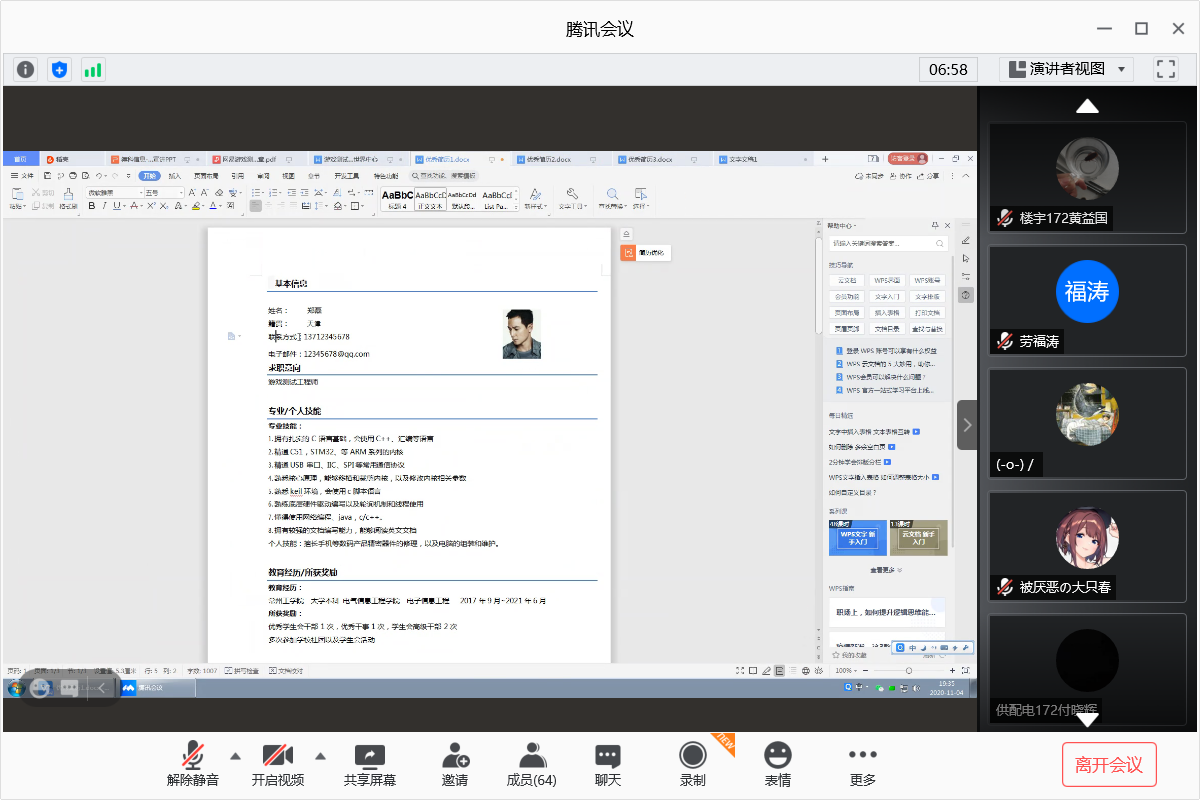1200x800 pixels.
Task: Toggle Underline formatting in WPS ribbon
Action: (116, 206)
